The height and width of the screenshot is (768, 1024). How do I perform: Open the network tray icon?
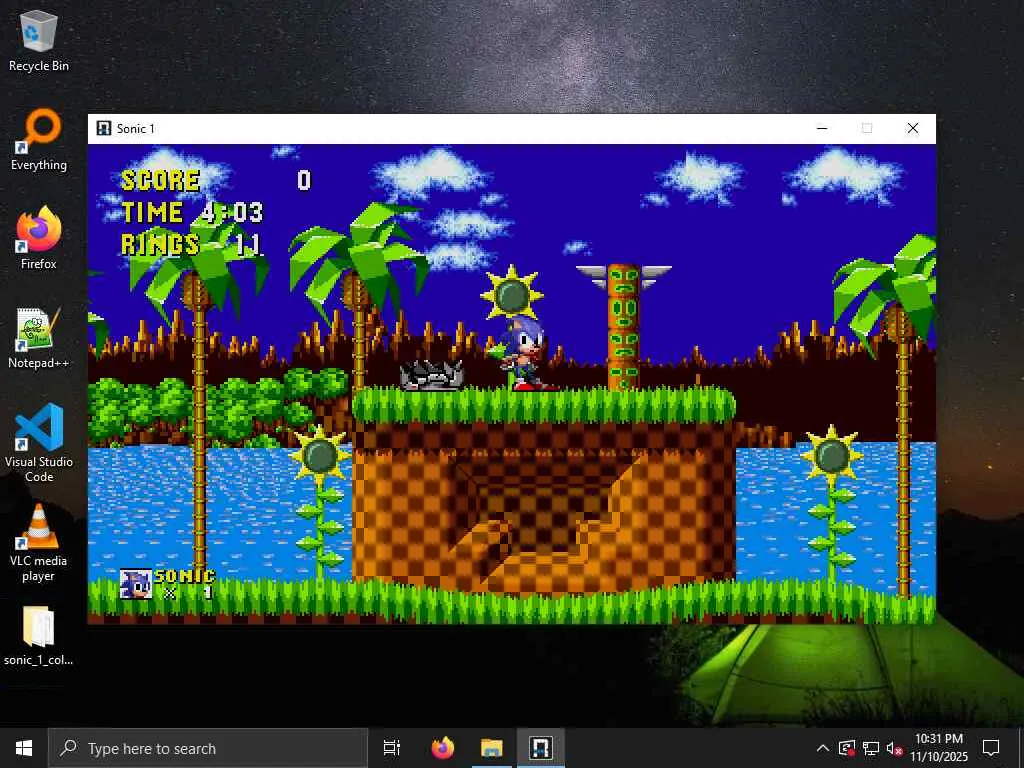click(871, 748)
